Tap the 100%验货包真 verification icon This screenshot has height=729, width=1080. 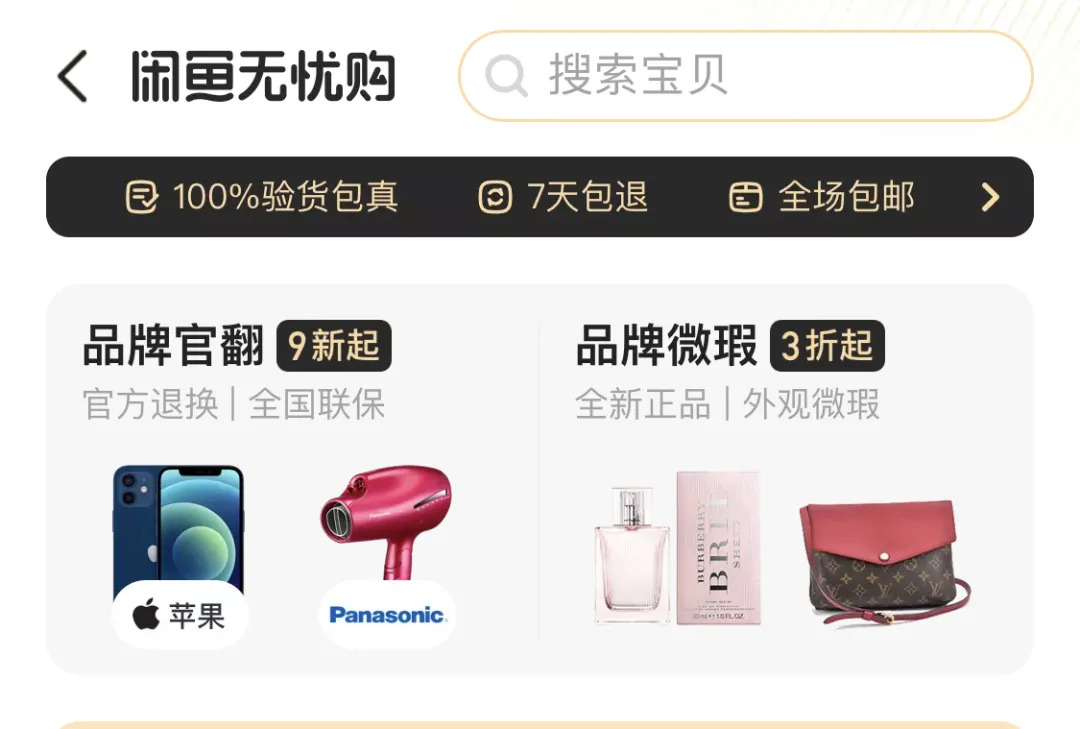coord(142,197)
